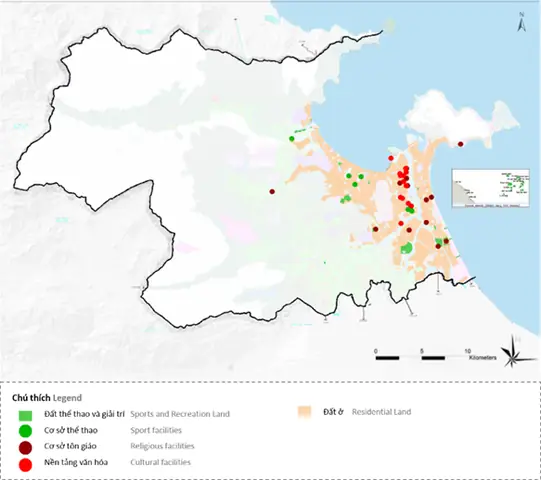Click the isolated dark red marker west of the city
This screenshot has height=480, width=541.
click(x=272, y=192)
